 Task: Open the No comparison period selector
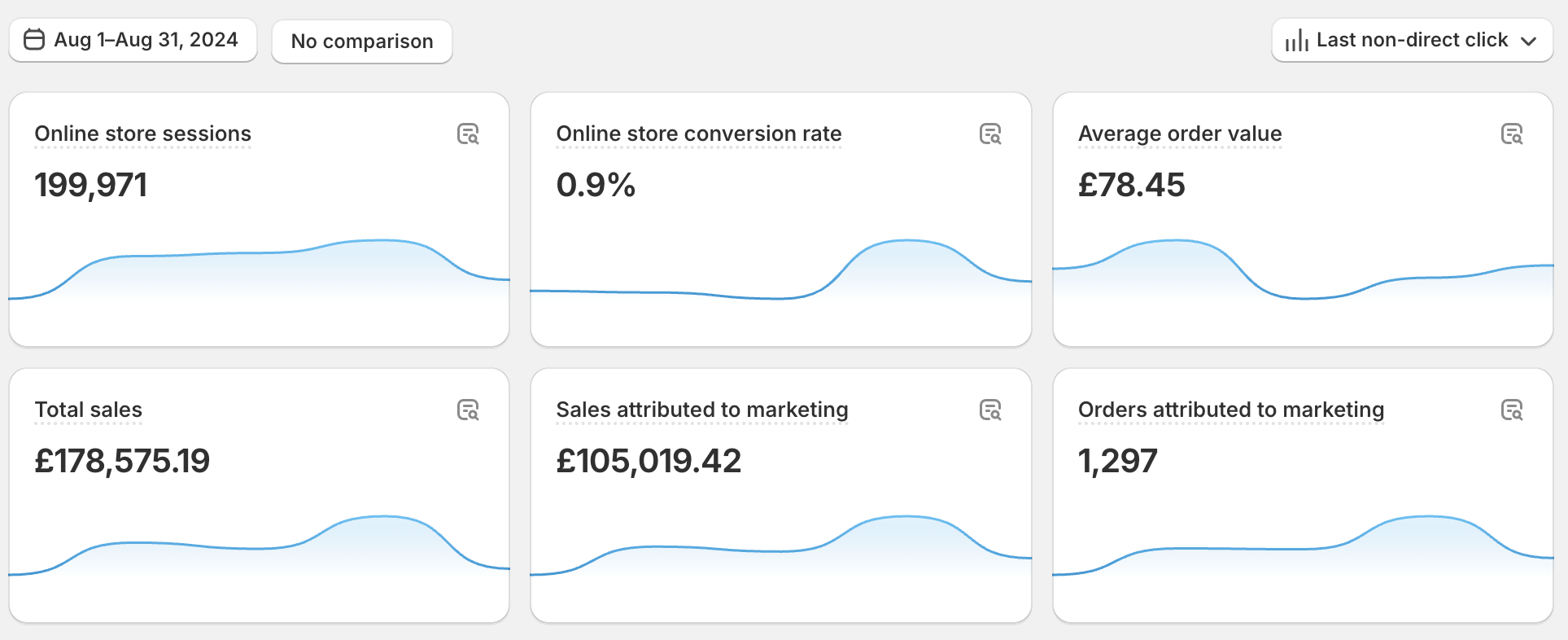click(x=361, y=42)
